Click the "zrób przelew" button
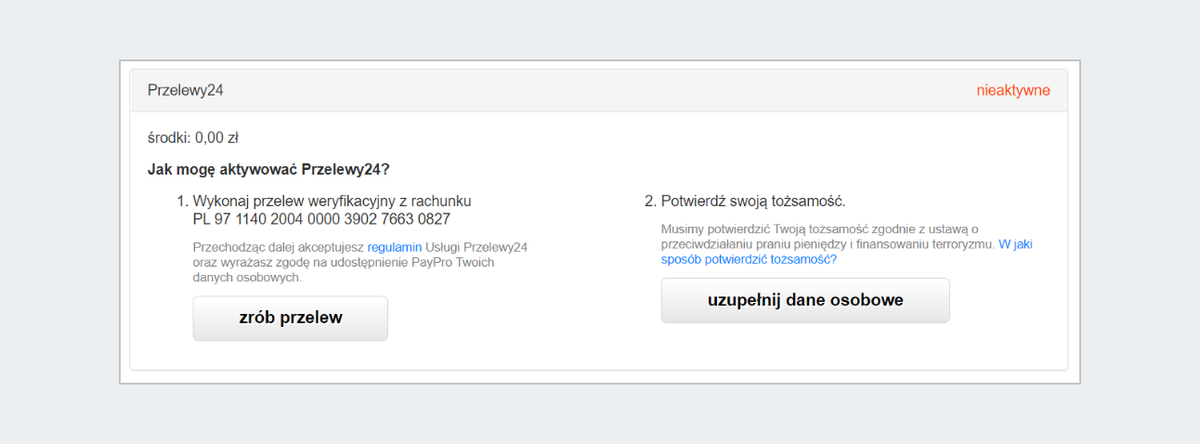 click(x=290, y=318)
